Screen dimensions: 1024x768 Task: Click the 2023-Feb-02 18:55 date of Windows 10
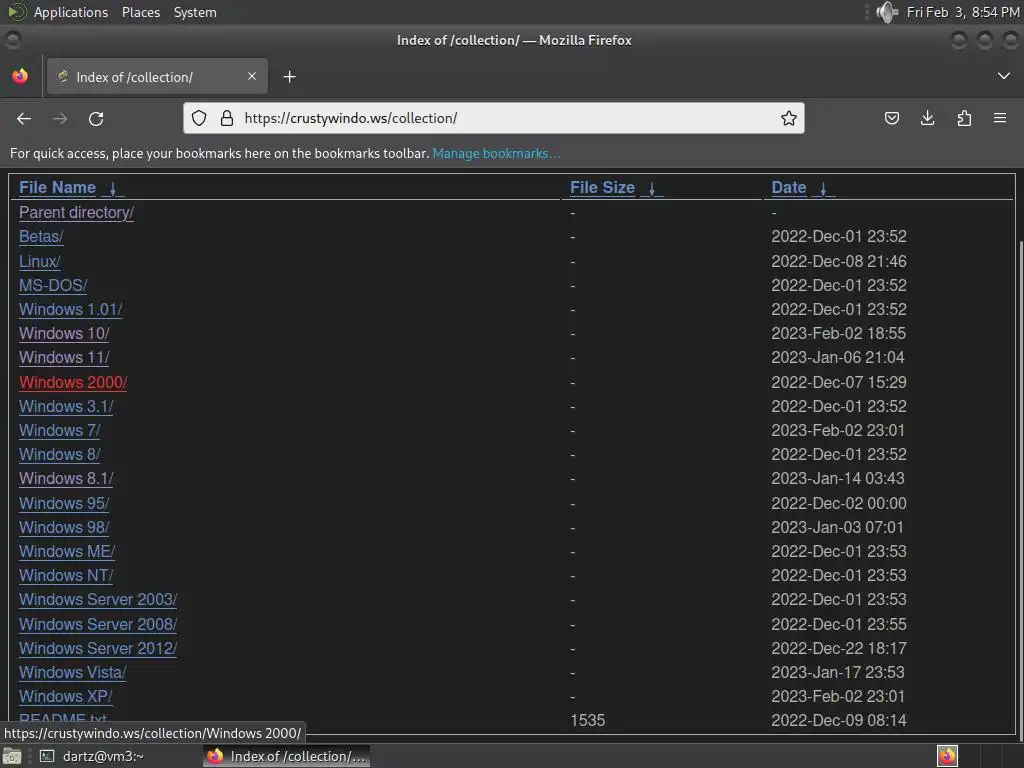(839, 333)
